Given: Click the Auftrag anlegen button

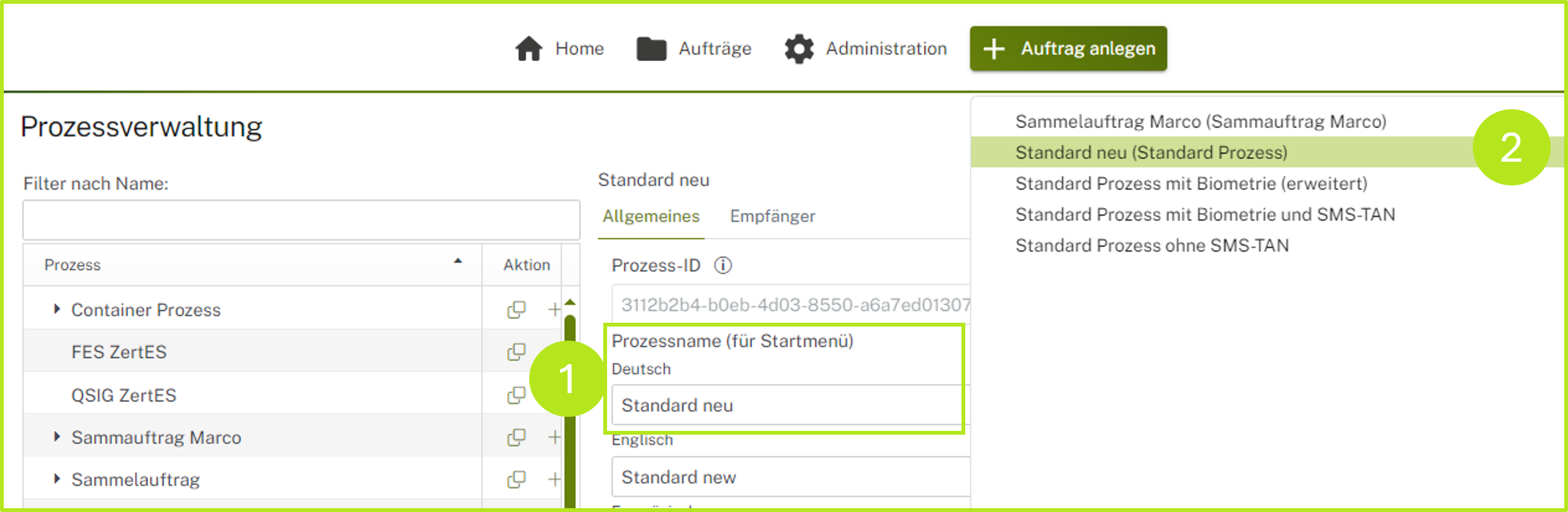Looking at the screenshot, I should tap(1068, 49).
